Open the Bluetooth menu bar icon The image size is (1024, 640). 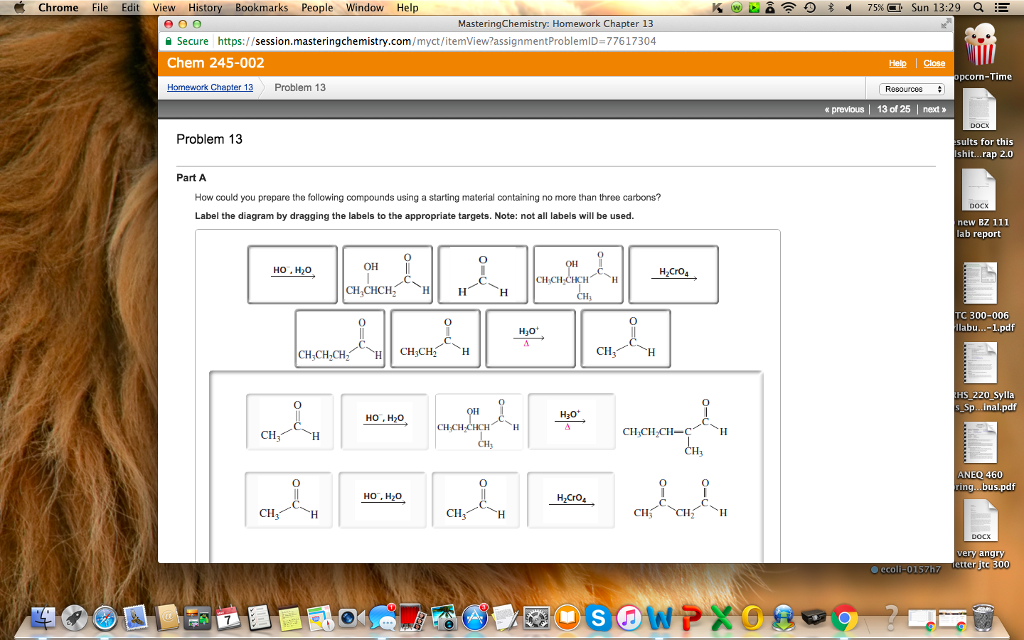[x=831, y=8]
